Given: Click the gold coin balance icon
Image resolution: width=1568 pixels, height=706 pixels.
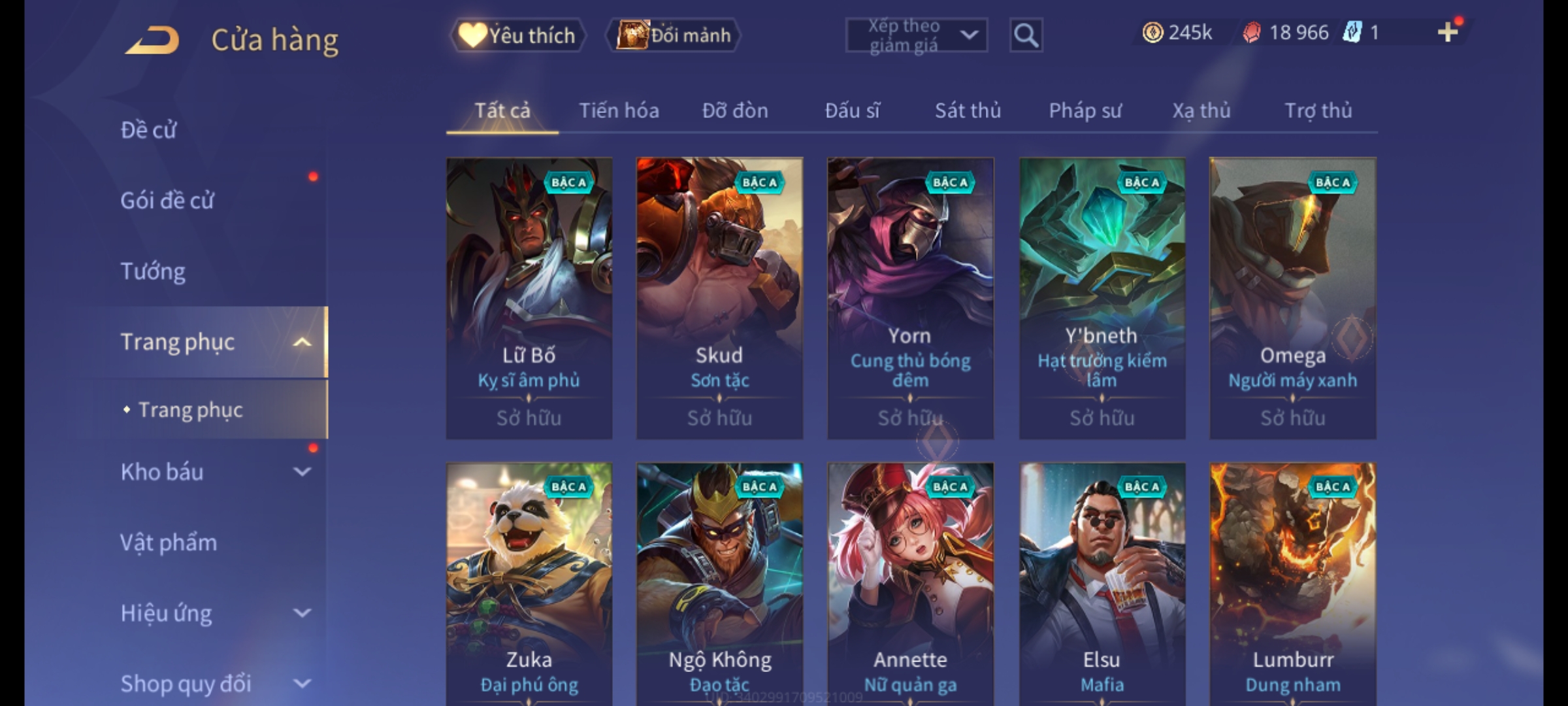Looking at the screenshot, I should (x=1152, y=32).
